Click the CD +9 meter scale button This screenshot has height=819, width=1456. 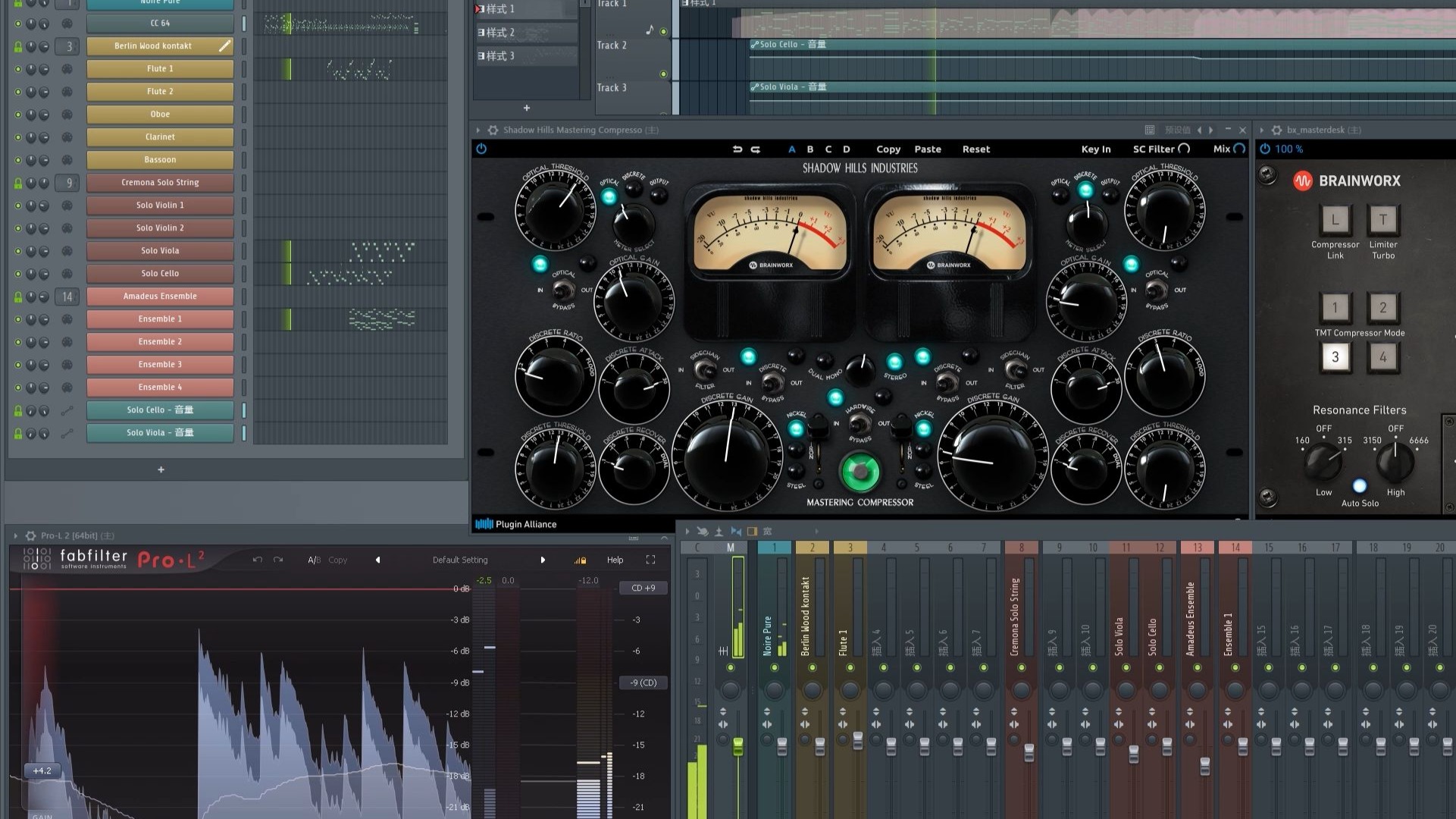(x=643, y=588)
